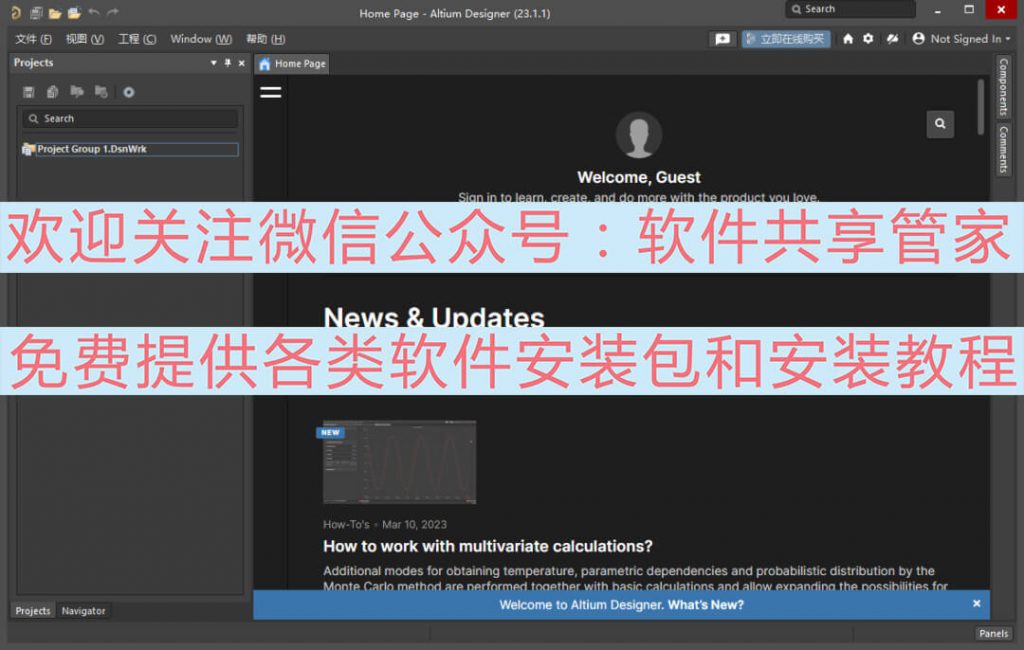The image size is (1024, 650).
Task: Click the second folder icon in Projects toolbar
Action: tap(101, 91)
